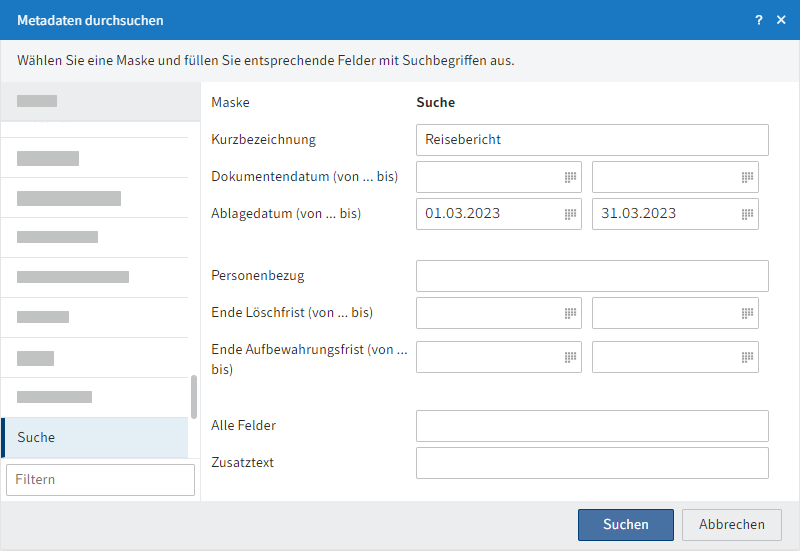
Task: Open calendar for Dokumentendatum end date
Action: point(747,177)
